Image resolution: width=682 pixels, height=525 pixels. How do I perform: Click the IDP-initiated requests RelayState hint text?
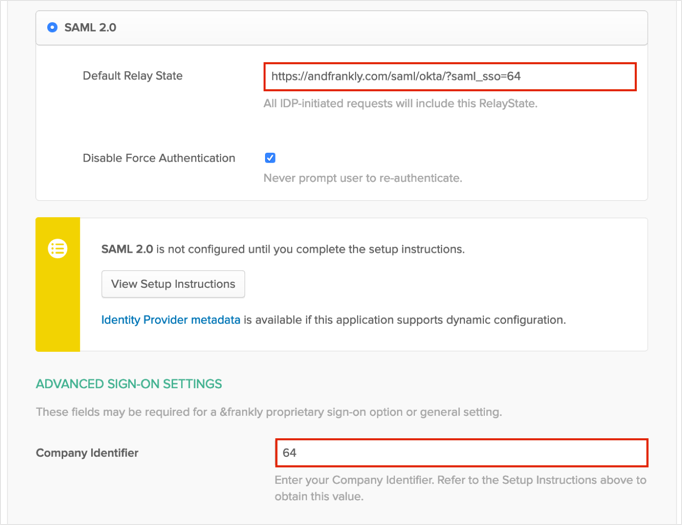pyautogui.click(x=400, y=103)
